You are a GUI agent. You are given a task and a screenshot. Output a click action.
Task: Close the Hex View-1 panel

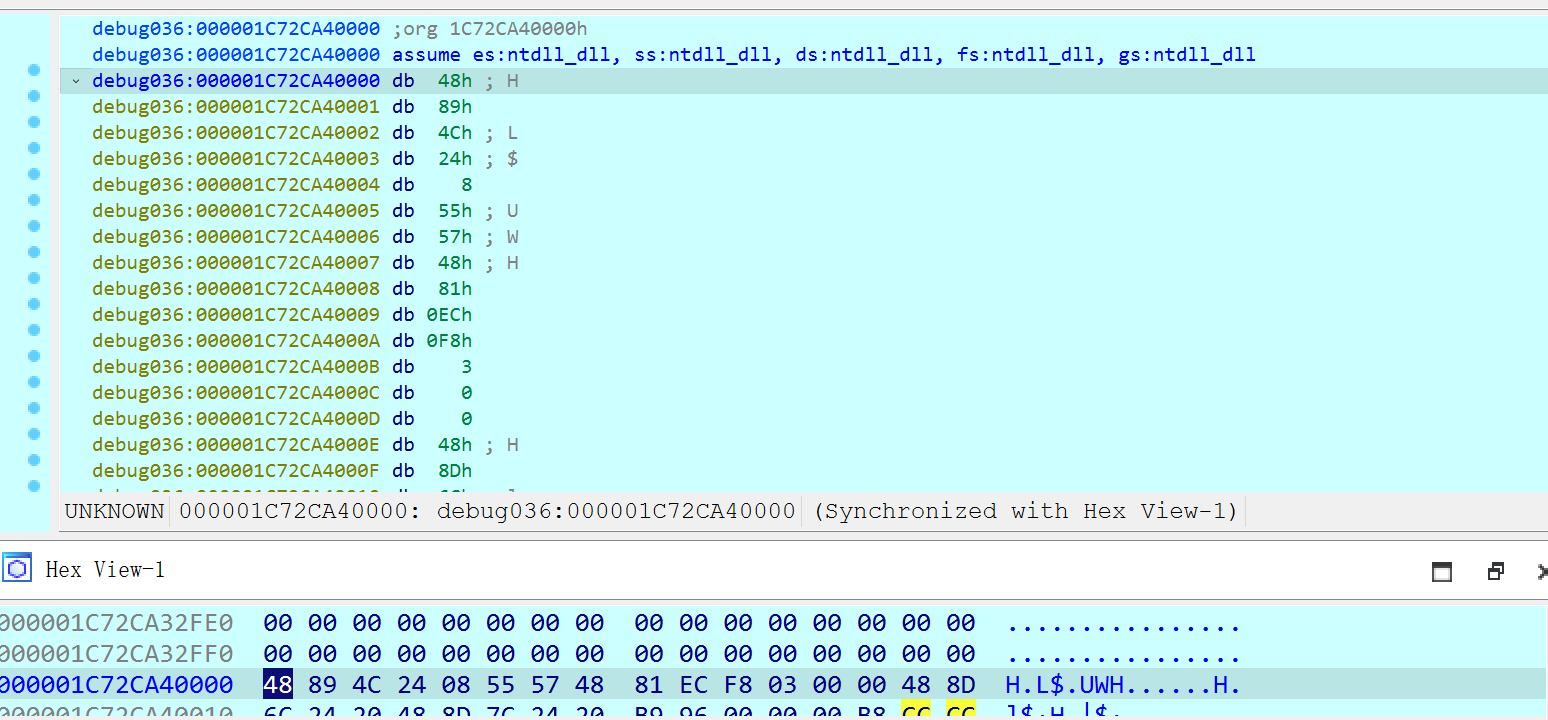tap(1542, 571)
